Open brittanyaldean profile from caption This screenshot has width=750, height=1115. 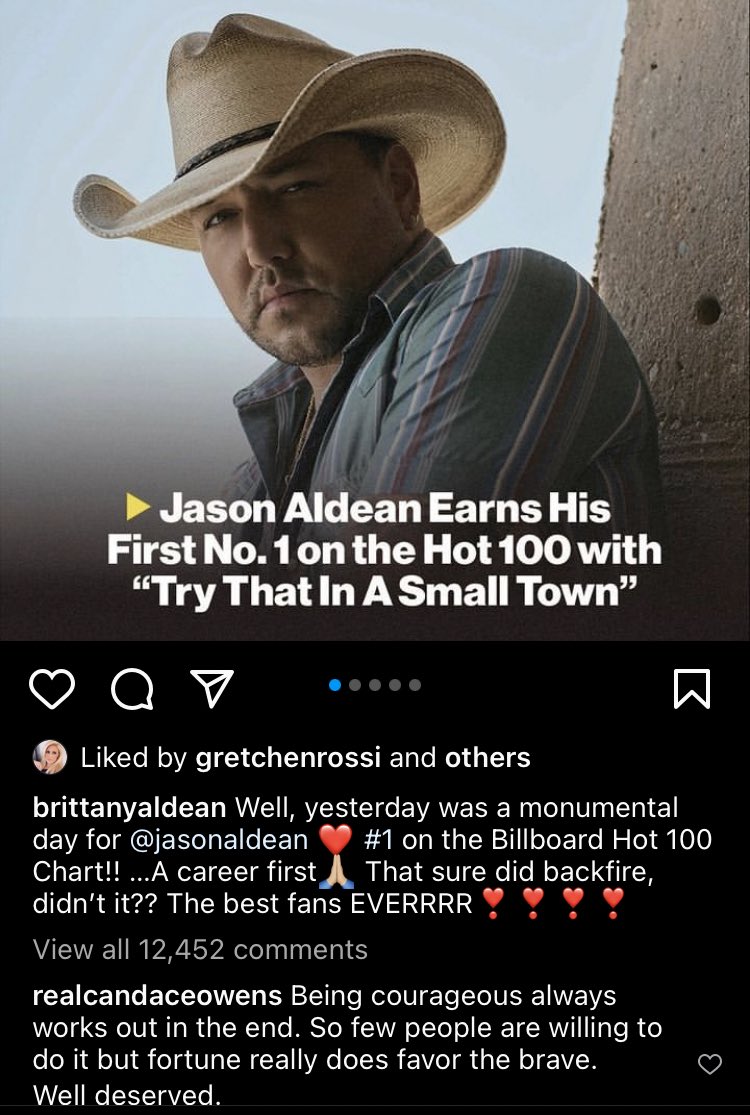tap(129, 808)
